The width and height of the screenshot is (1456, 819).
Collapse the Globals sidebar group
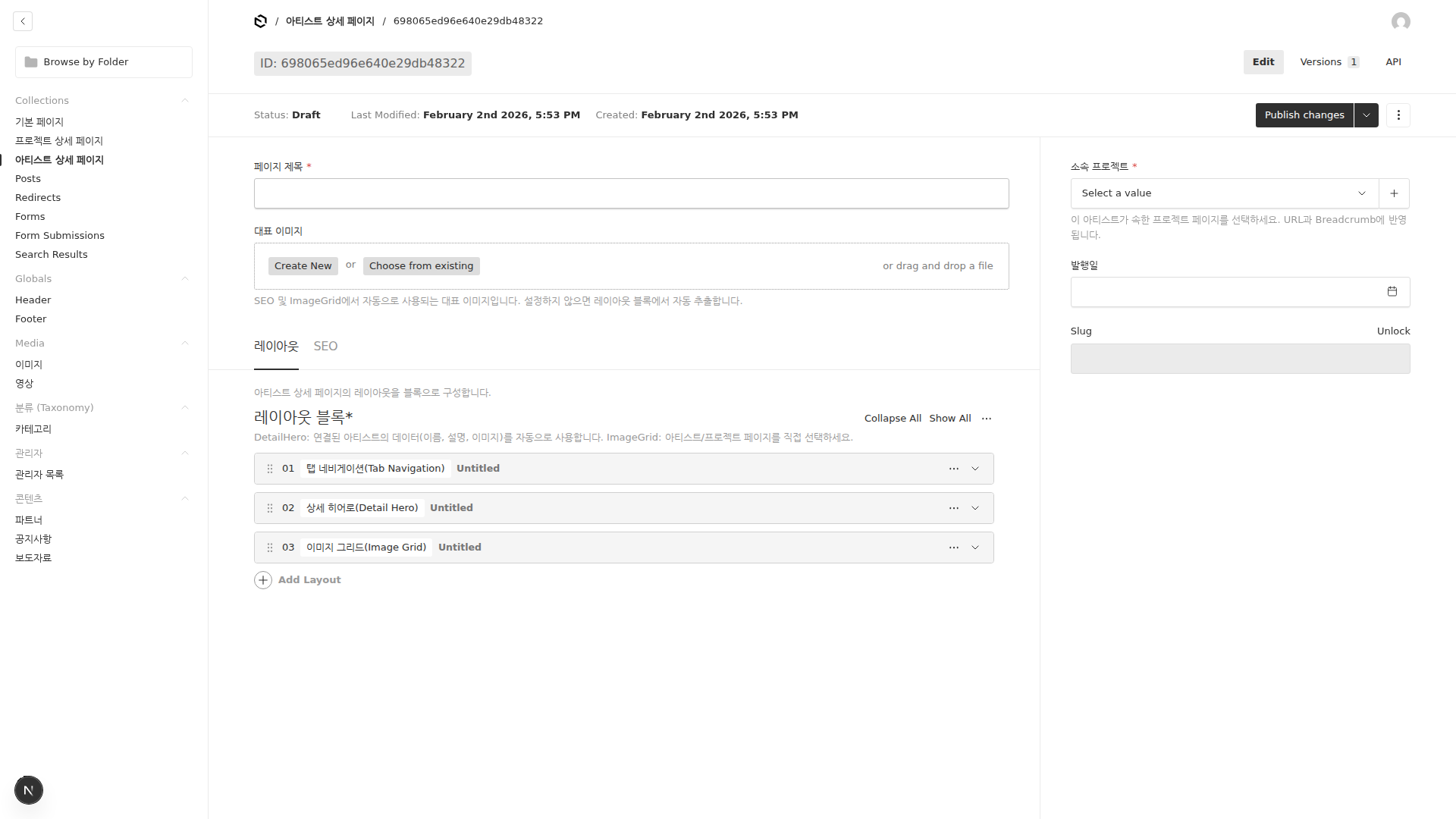point(184,279)
